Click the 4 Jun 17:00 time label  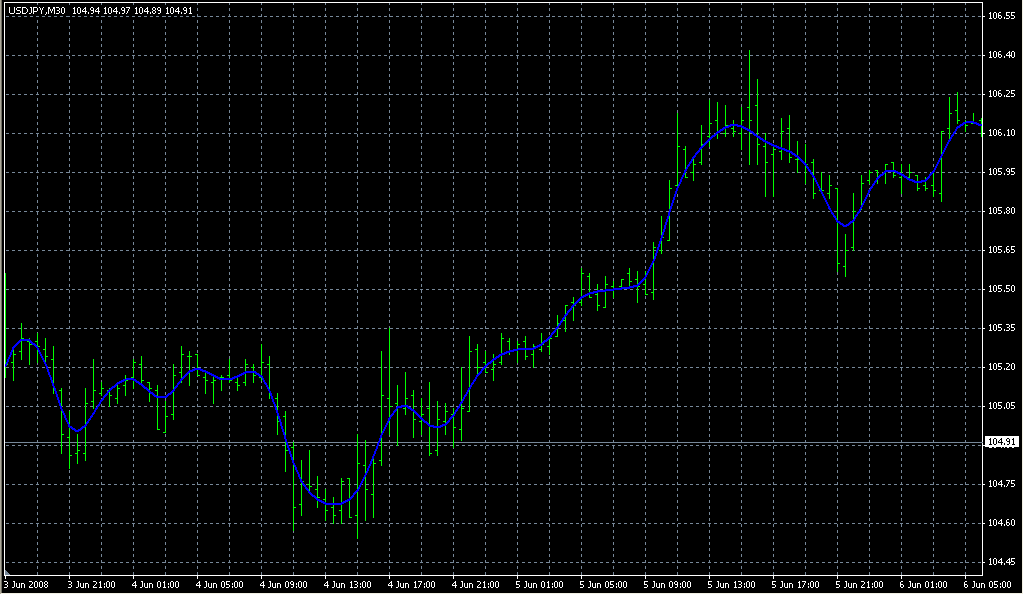coord(411,585)
